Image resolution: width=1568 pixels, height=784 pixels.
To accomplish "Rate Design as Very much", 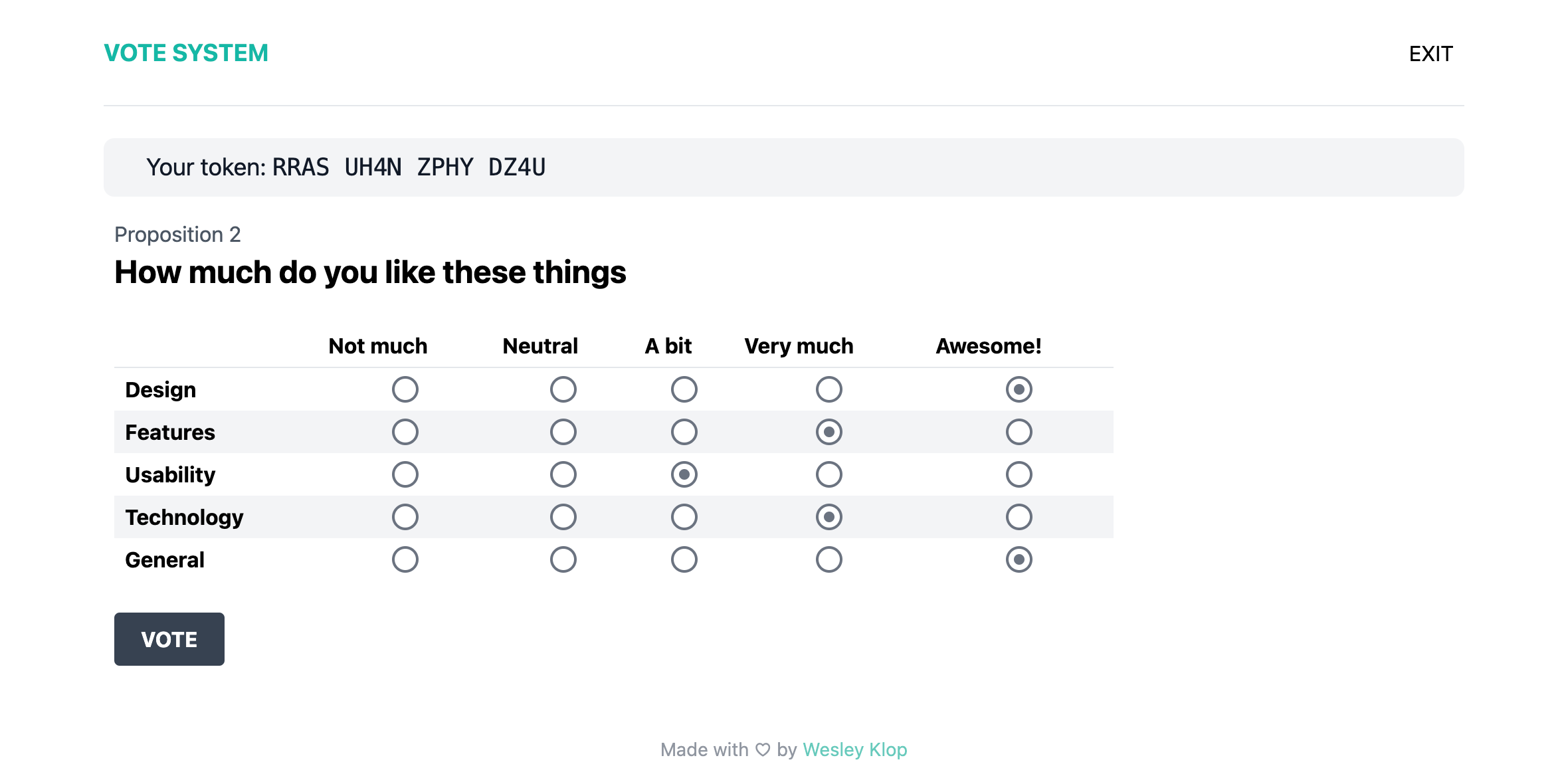I will tap(829, 389).
